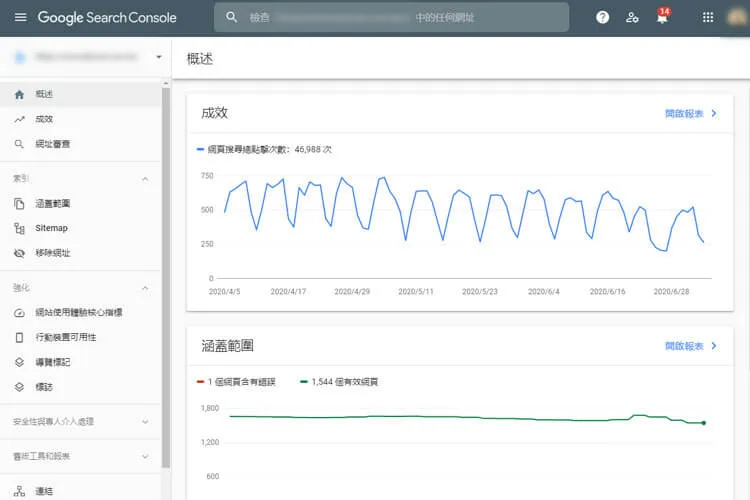Click the 概述 home icon in sidebar
The height and width of the screenshot is (500, 750).
click(20, 94)
